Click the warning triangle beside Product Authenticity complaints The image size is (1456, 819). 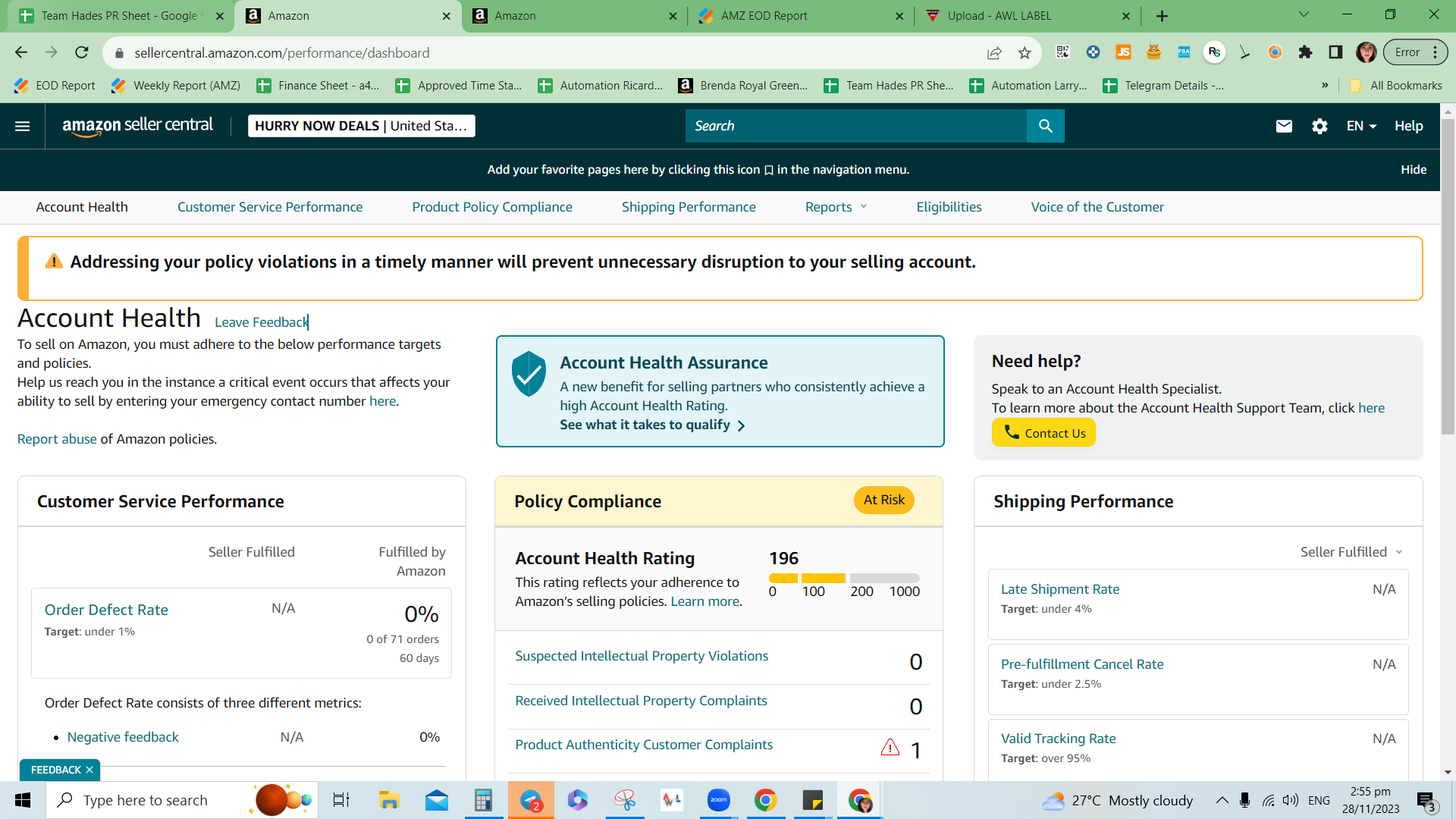(x=890, y=748)
